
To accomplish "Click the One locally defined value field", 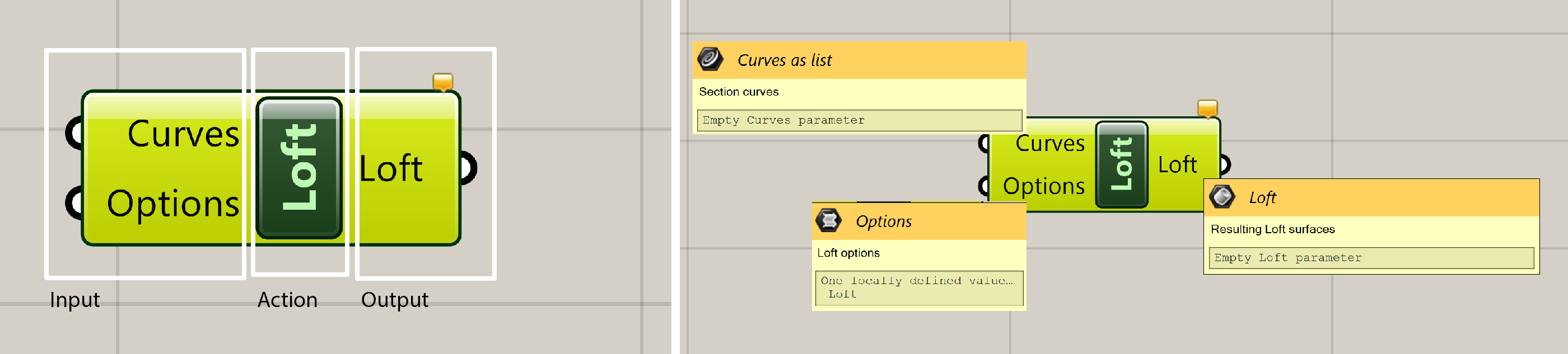I will pyautogui.click(x=918, y=287).
